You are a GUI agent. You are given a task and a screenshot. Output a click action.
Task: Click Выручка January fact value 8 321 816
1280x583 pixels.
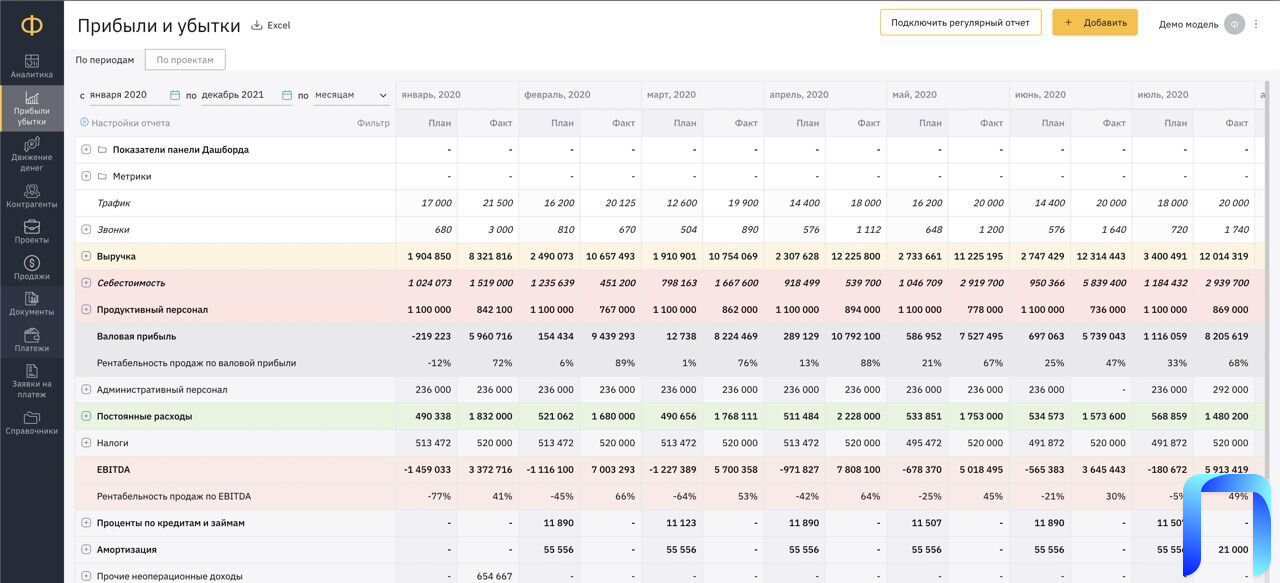pyautogui.click(x=489, y=256)
